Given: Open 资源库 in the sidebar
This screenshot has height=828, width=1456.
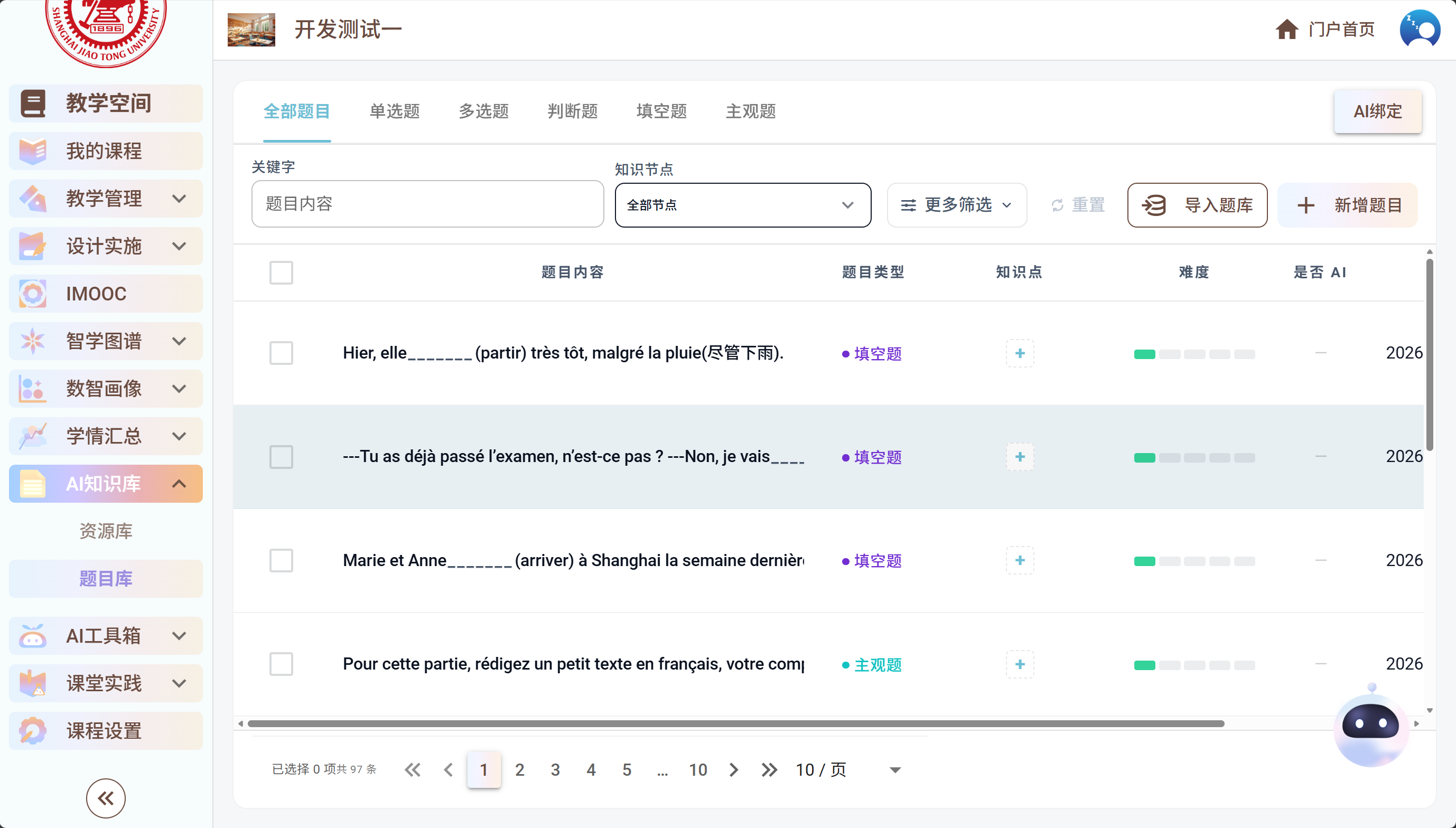Looking at the screenshot, I should point(106,531).
